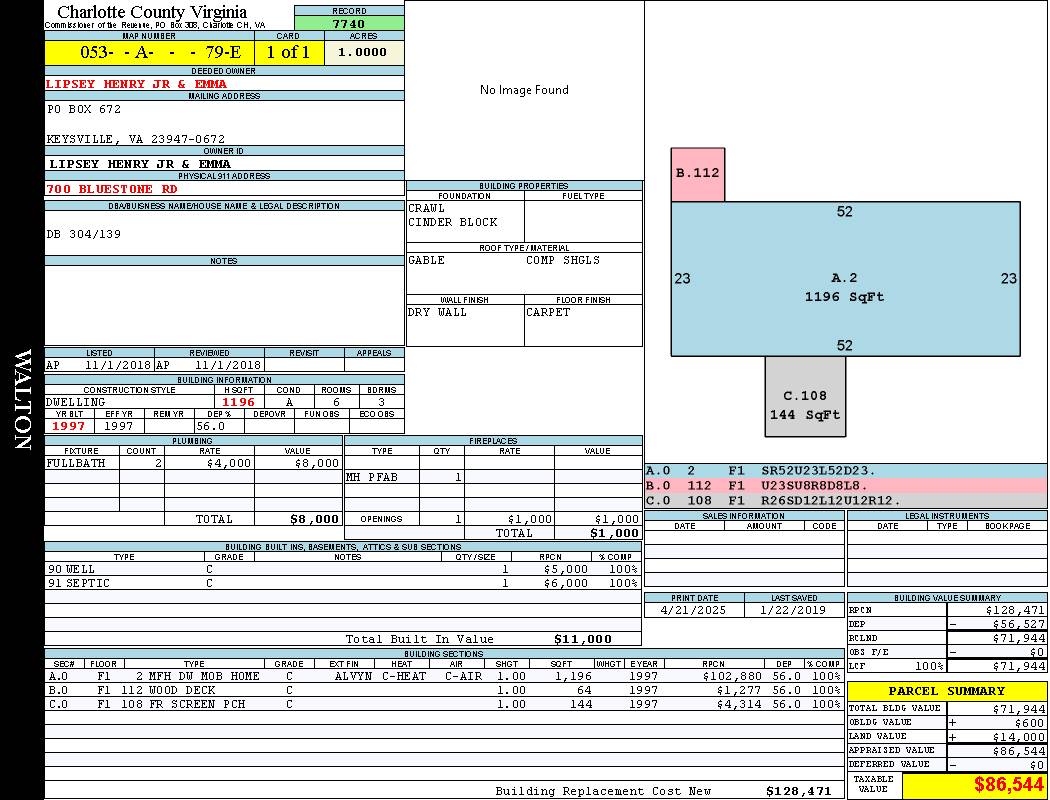Click gray sketch section C.108 144 SqFt
Screen dimensions: 1050x800
(805, 396)
